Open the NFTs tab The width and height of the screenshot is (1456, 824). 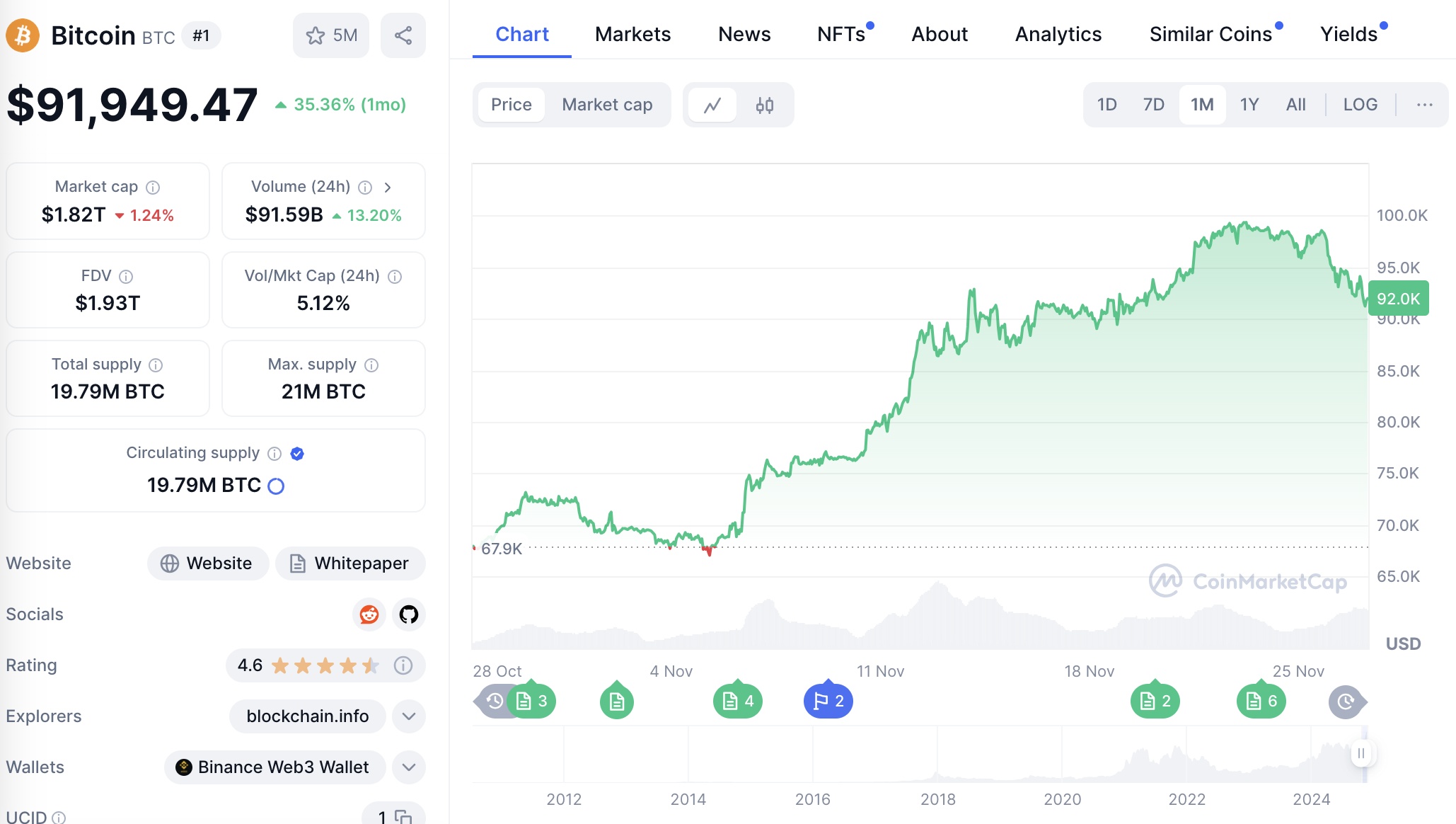(842, 34)
